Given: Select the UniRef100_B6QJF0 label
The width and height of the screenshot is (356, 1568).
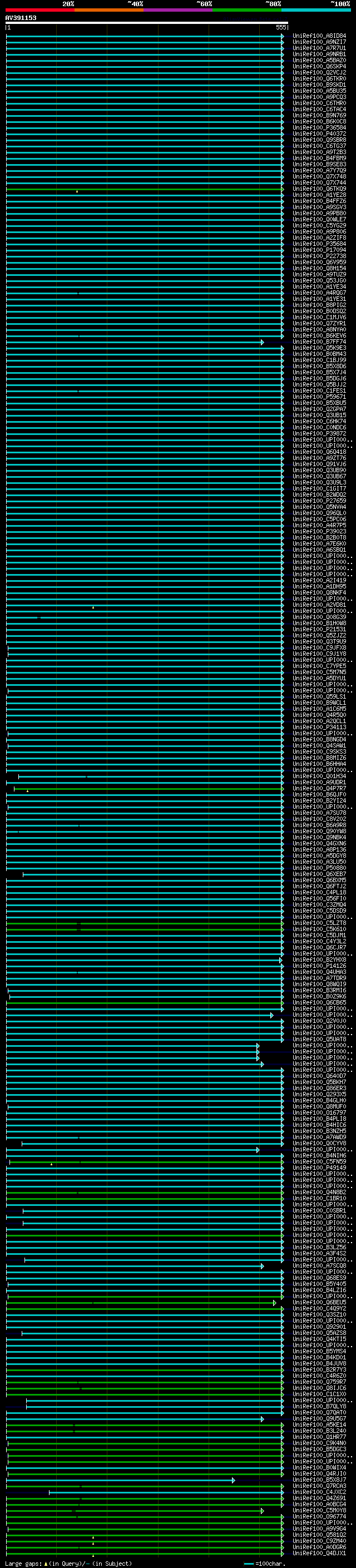Looking at the screenshot, I should [x=319, y=794].
